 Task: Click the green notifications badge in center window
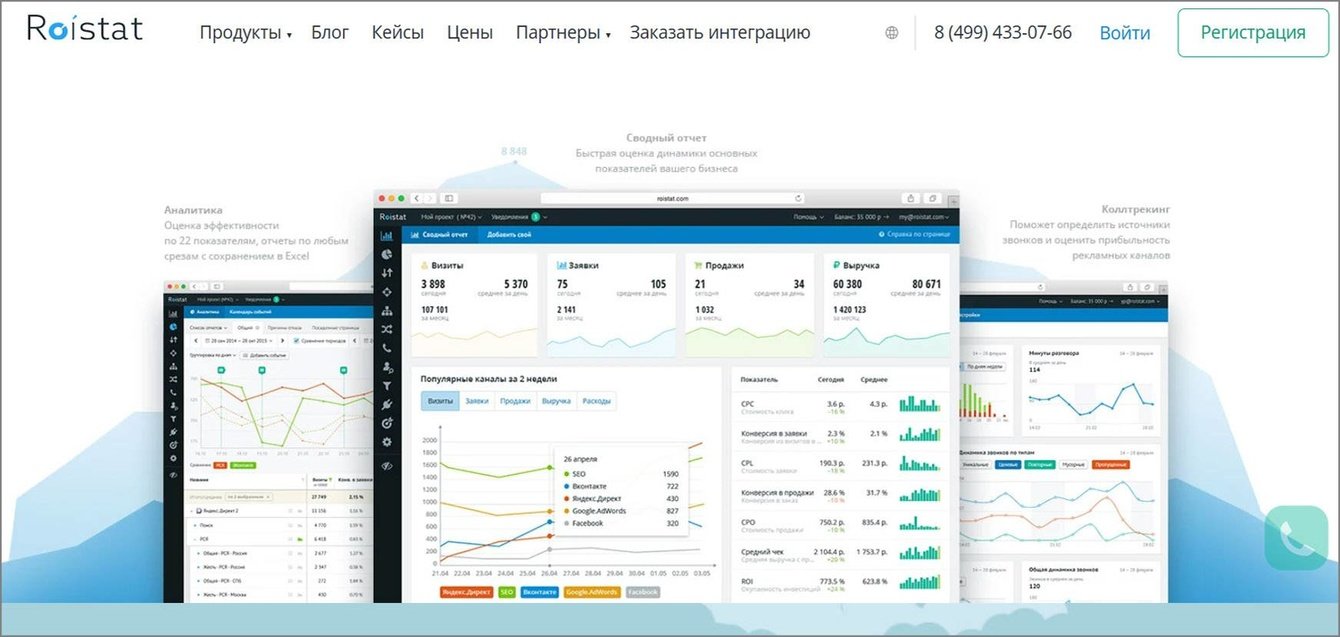pos(535,217)
